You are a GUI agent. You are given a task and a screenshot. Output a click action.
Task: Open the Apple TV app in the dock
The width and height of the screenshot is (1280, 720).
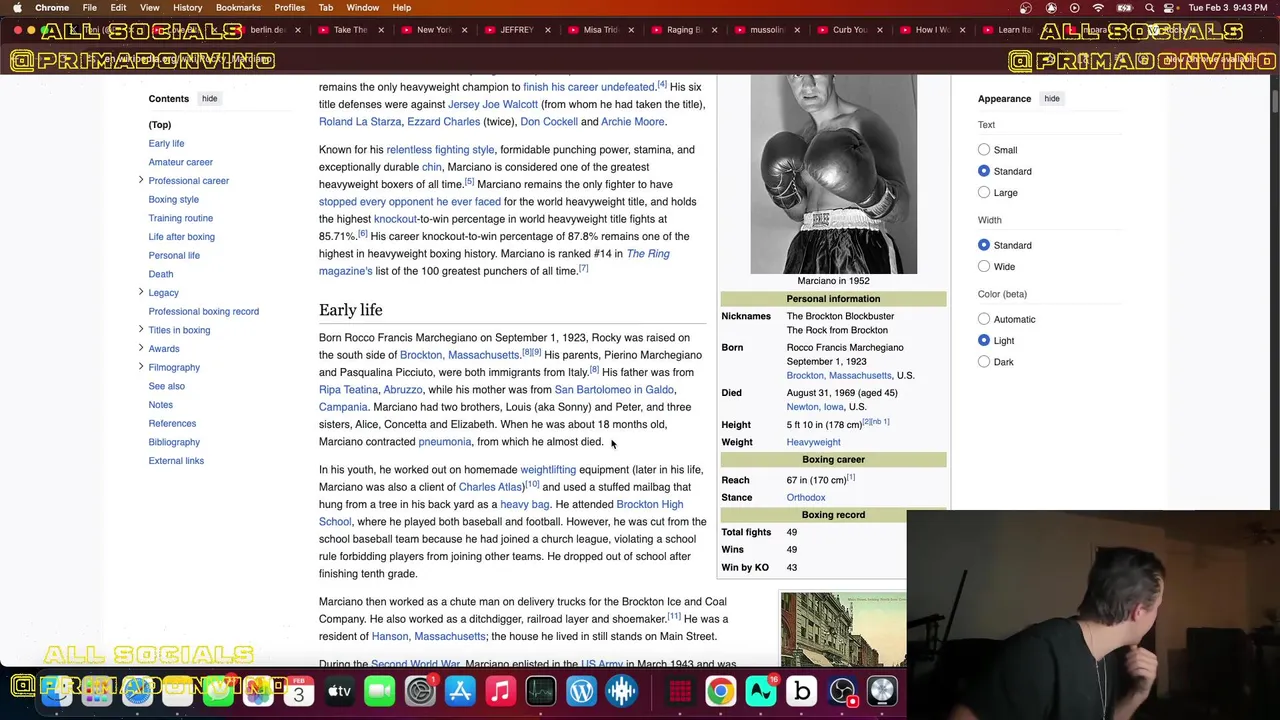click(340, 691)
